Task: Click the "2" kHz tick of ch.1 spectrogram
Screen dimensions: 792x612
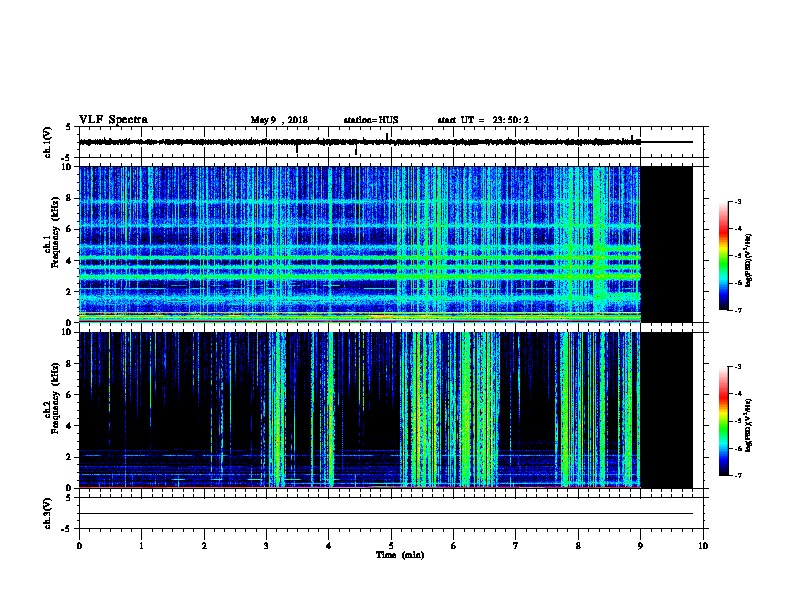Action: [x=70, y=292]
